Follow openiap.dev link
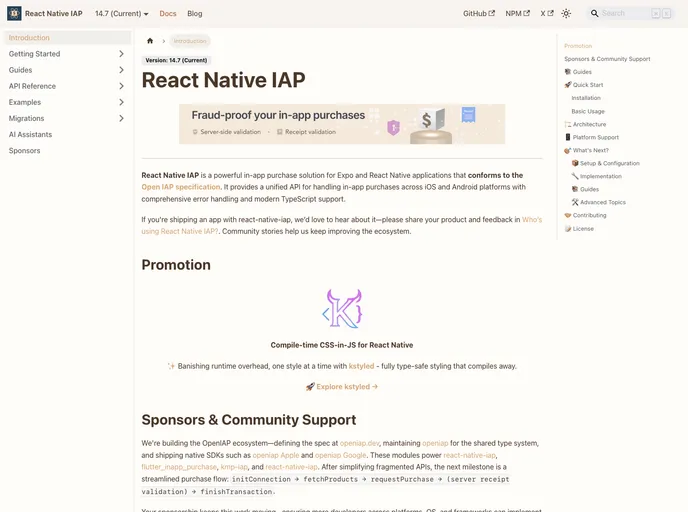Viewport: 688px width, 512px height. 359,443
